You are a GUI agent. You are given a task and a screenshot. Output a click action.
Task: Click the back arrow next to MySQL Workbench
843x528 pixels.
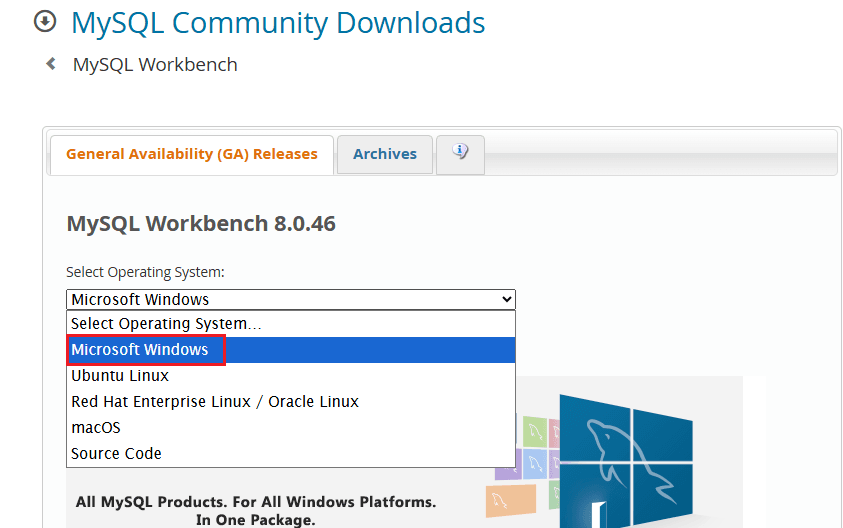51,64
